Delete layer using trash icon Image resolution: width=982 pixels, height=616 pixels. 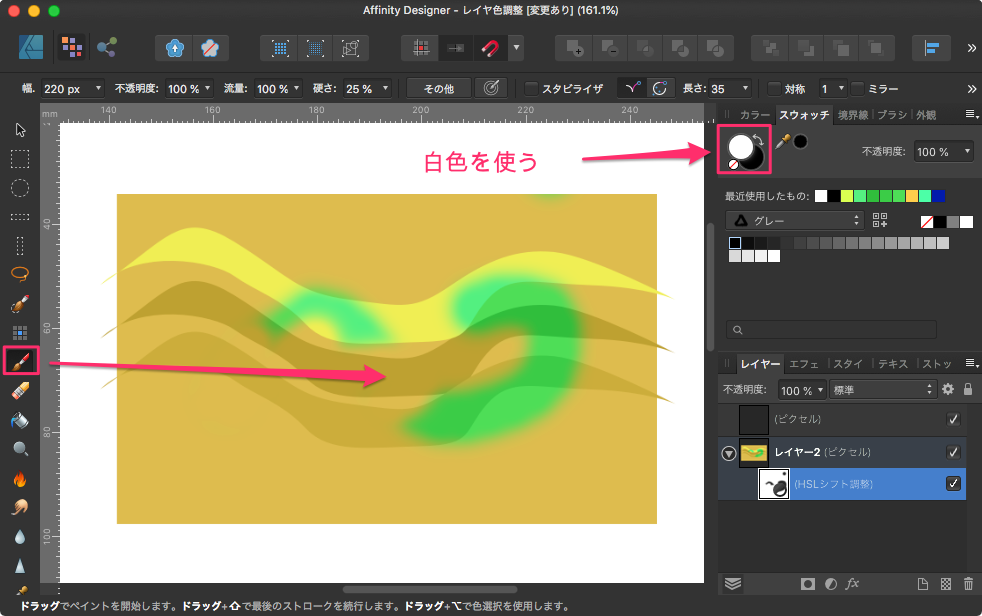pyautogui.click(x=967, y=583)
